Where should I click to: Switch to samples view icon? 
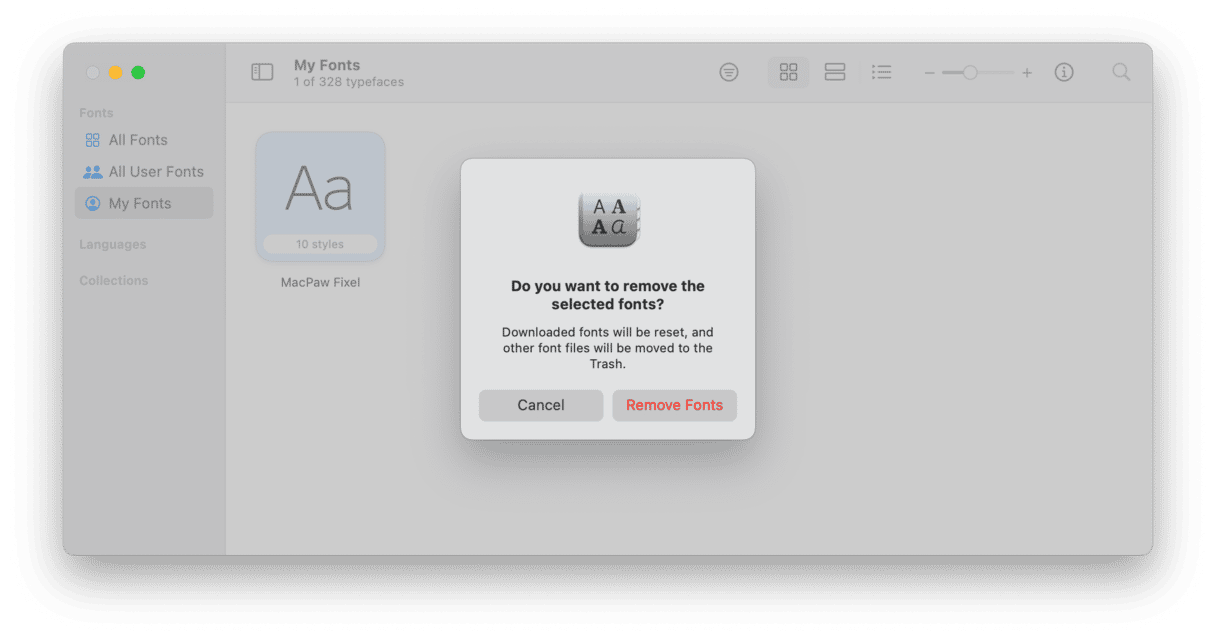click(835, 72)
